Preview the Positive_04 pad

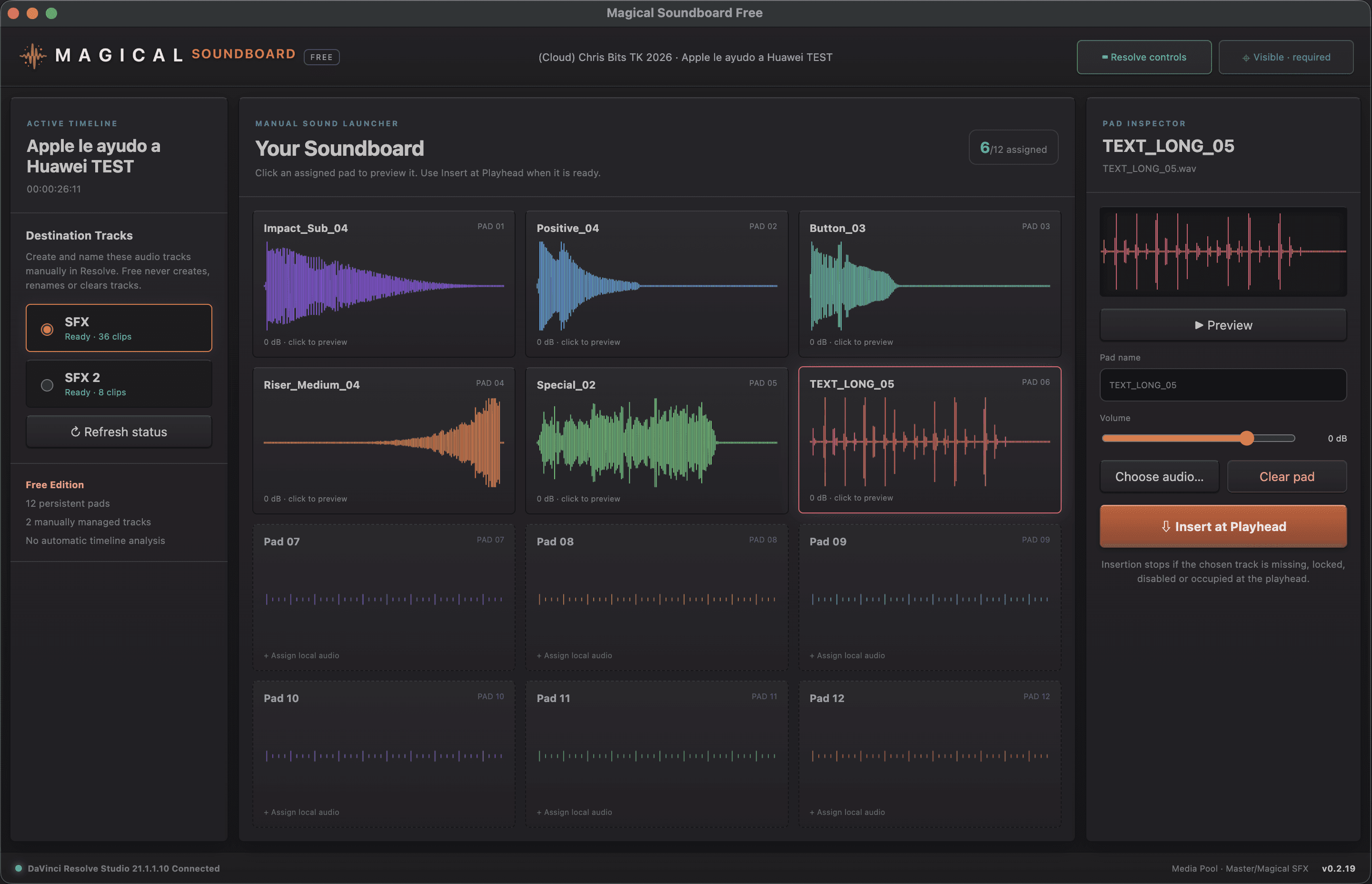[x=657, y=284]
